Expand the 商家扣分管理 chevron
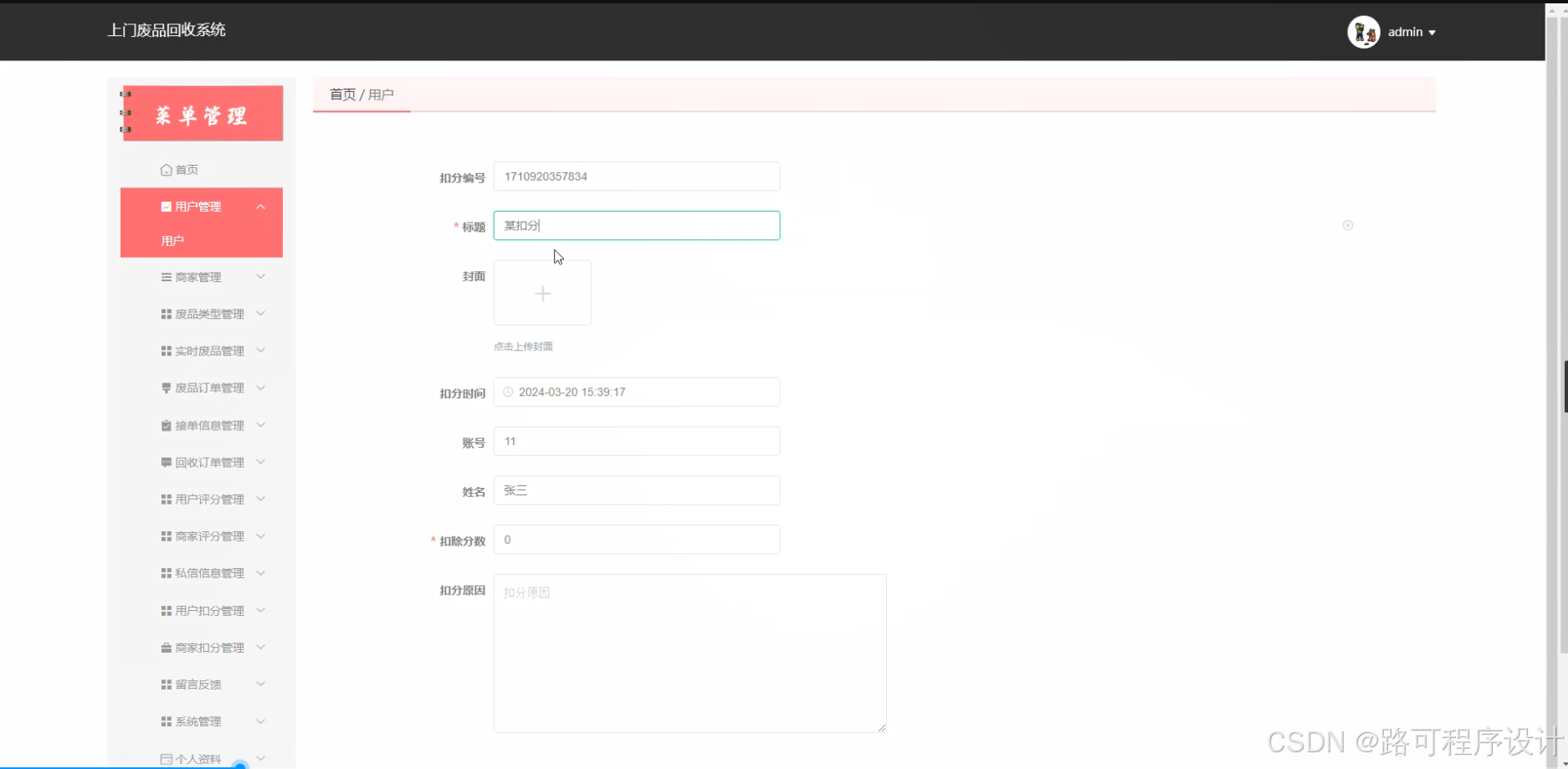The width and height of the screenshot is (1568, 769). point(260,647)
